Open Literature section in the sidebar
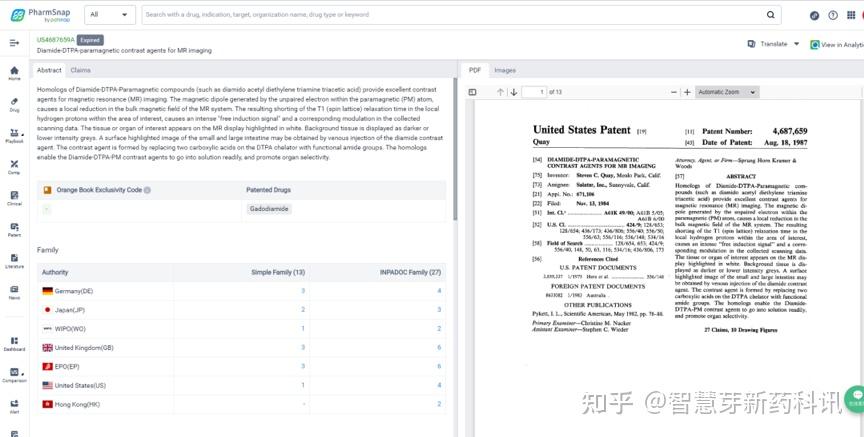 click(x=14, y=261)
